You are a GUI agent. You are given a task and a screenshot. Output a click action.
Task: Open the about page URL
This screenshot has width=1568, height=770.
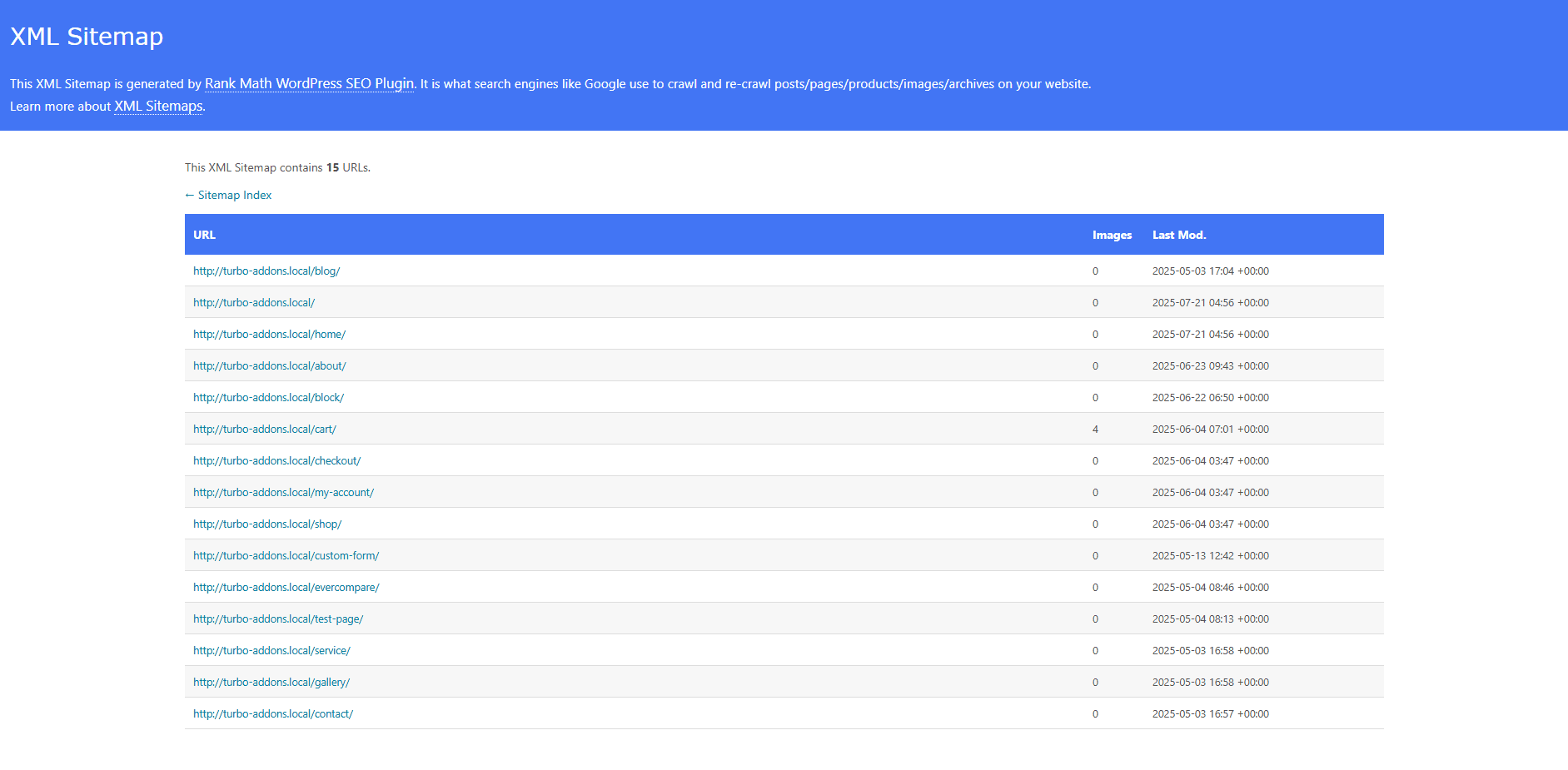point(269,365)
